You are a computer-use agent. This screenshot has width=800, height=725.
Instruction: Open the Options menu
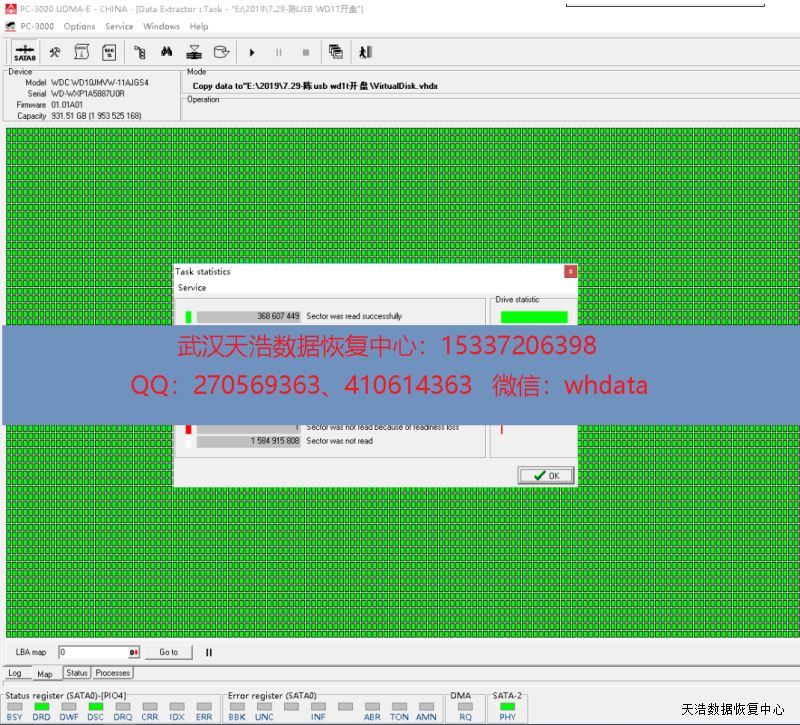(x=79, y=26)
